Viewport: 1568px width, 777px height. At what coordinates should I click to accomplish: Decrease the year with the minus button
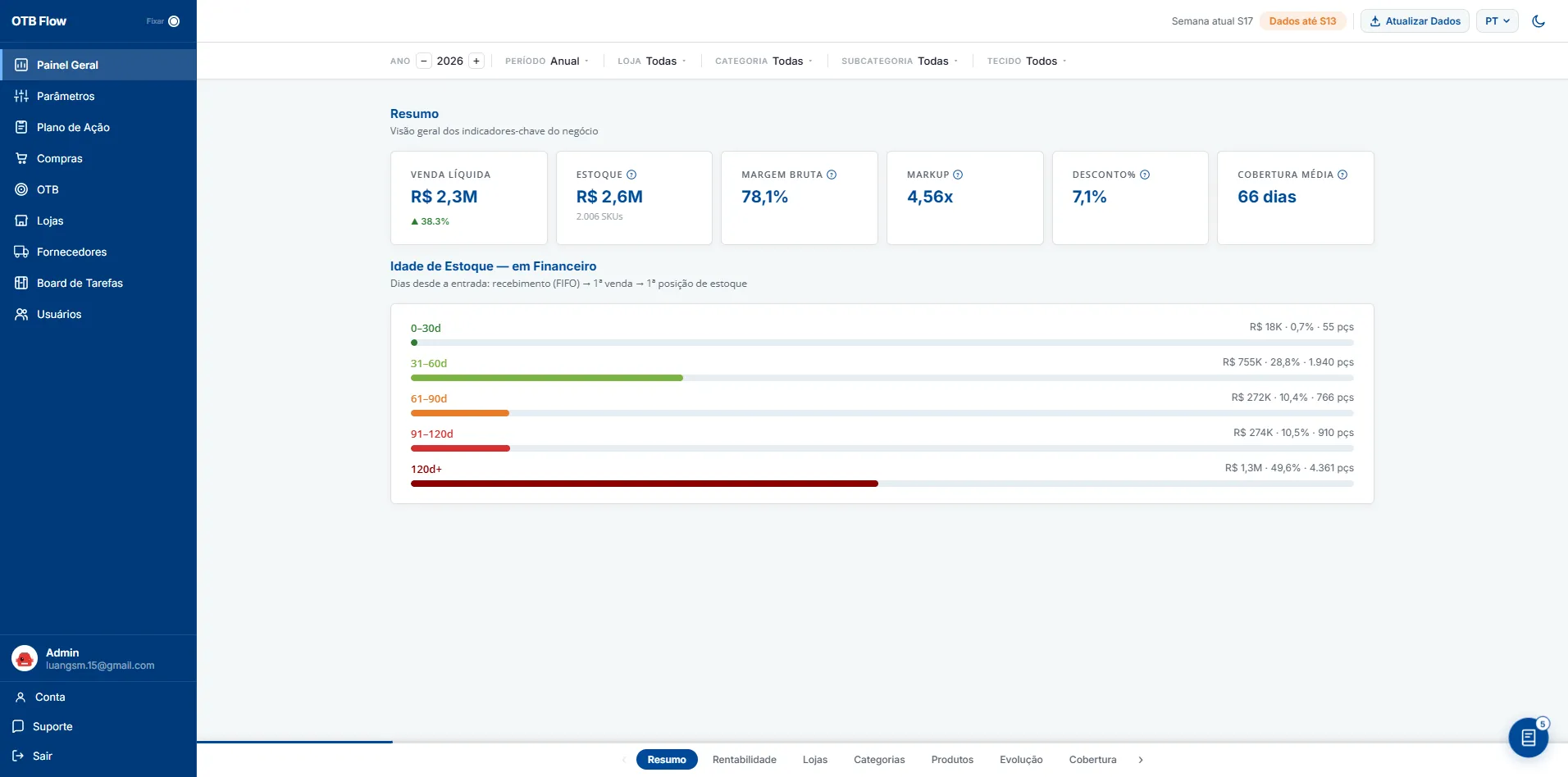point(424,61)
